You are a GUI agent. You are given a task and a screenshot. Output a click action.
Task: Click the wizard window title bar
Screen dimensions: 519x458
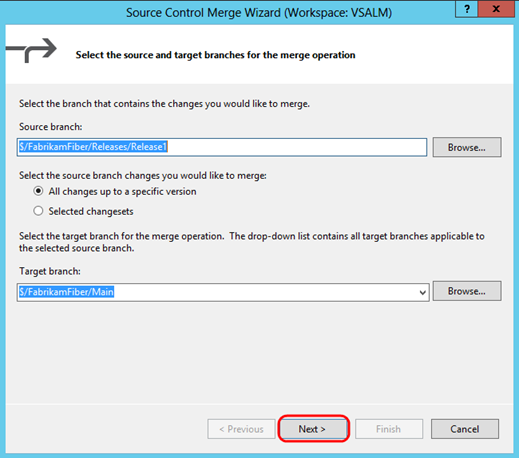click(259, 13)
